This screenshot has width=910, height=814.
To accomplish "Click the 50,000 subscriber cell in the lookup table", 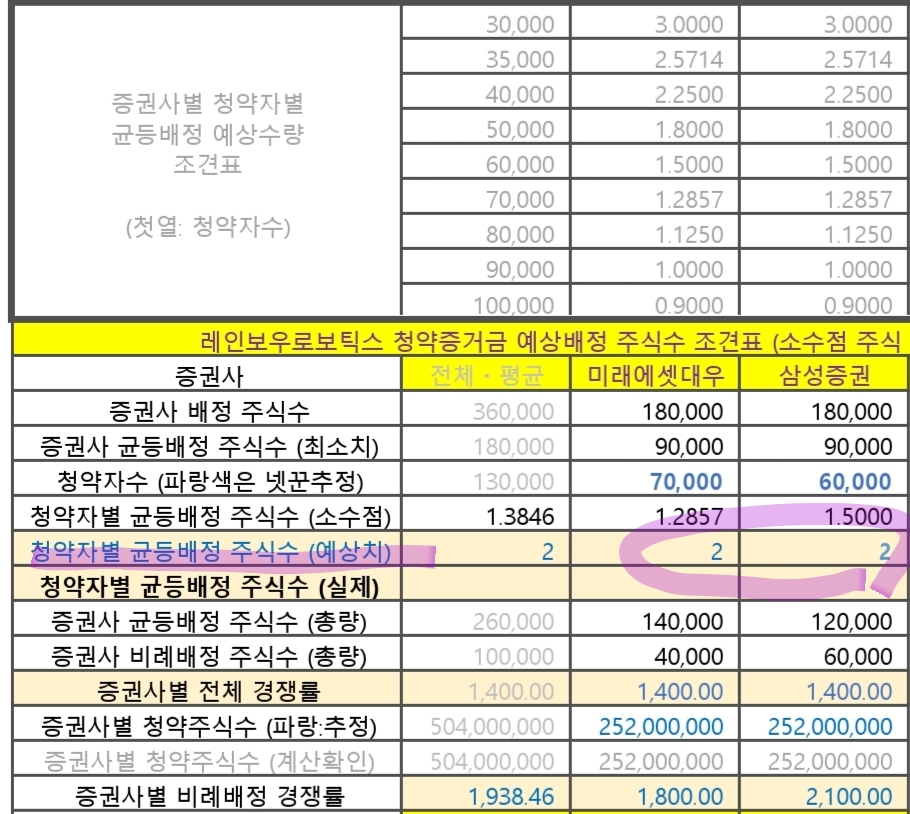I will [x=485, y=126].
